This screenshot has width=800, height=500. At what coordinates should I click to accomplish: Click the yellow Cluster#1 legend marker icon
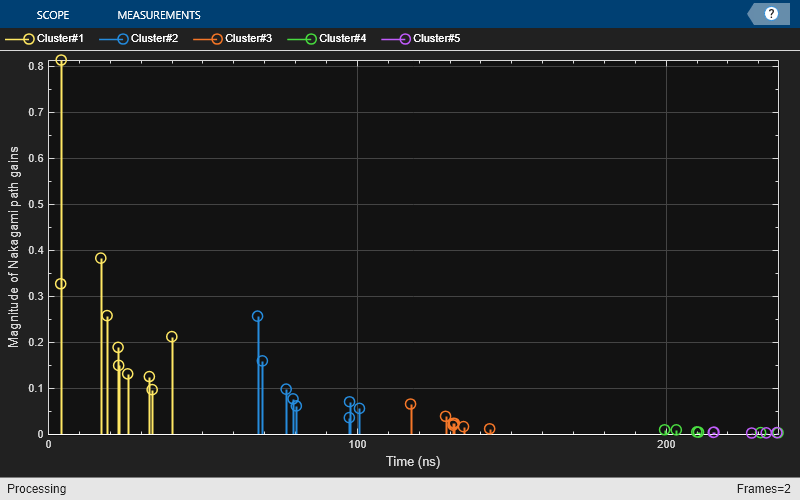(29, 39)
